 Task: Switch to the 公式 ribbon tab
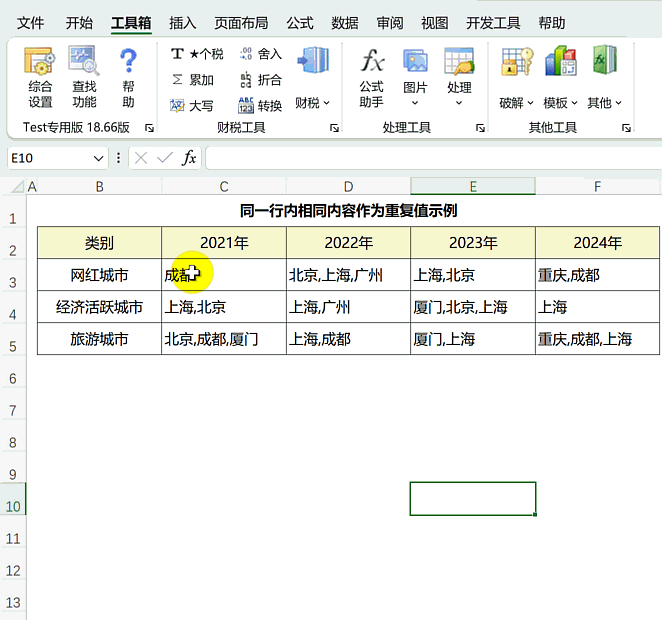[x=299, y=23]
